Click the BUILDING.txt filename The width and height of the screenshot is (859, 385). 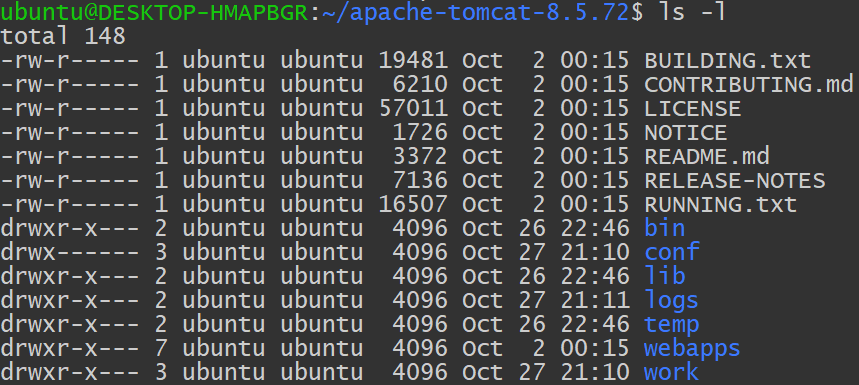[x=728, y=60]
